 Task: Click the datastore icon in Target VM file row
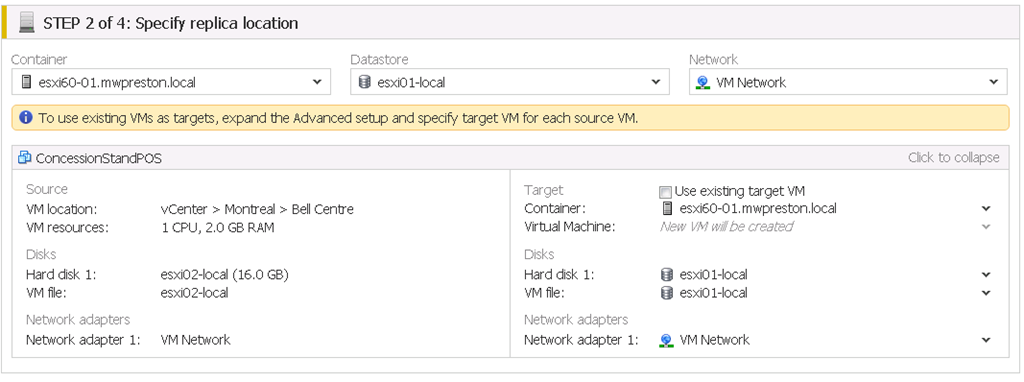click(x=666, y=293)
